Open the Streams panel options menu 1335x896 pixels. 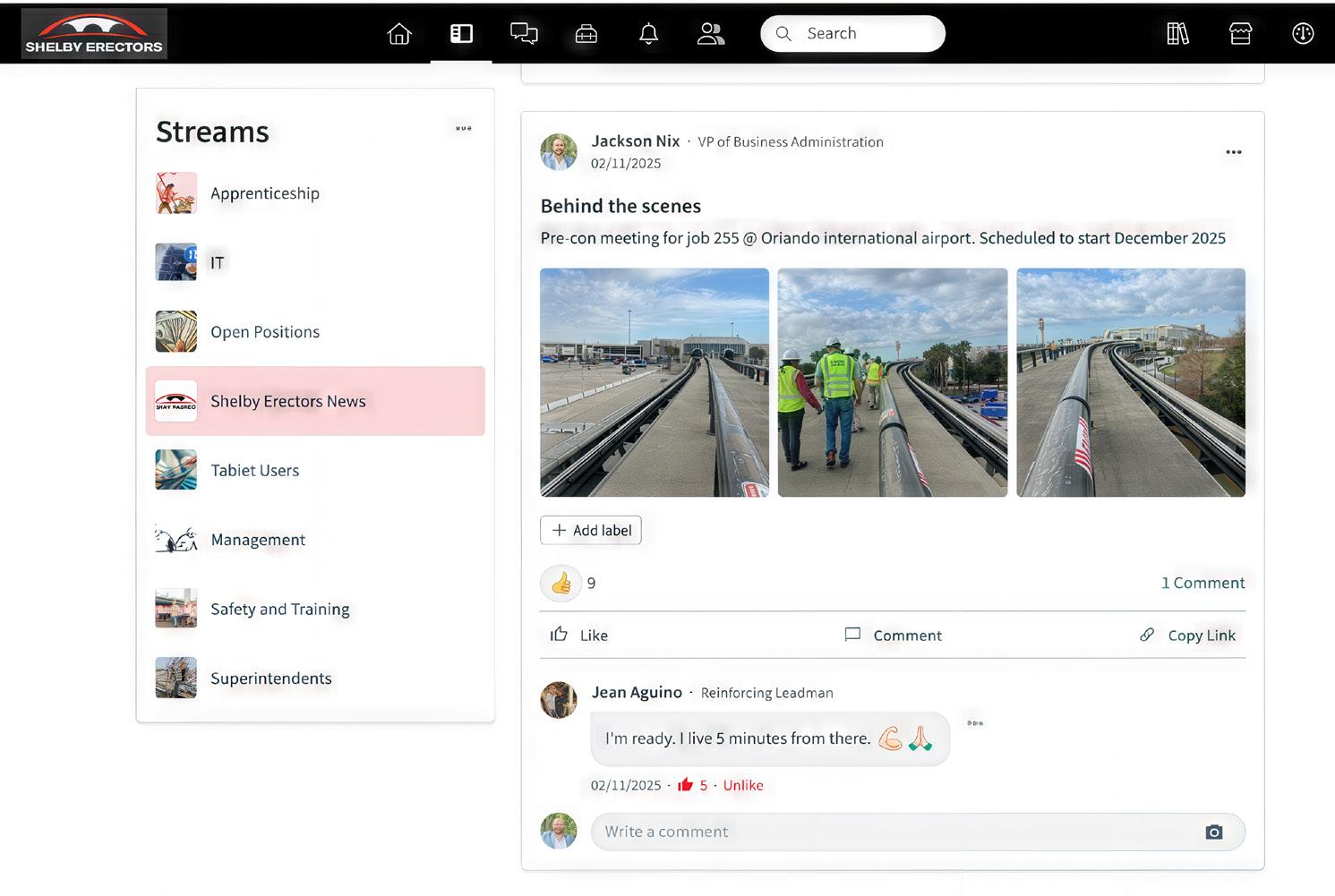click(464, 129)
